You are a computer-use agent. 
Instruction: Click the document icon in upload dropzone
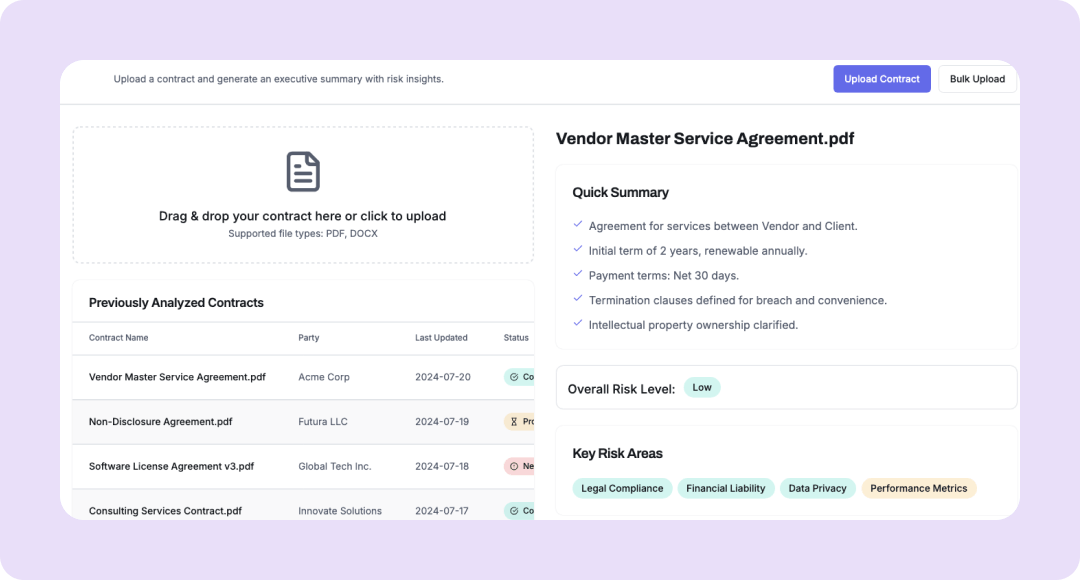(x=303, y=172)
